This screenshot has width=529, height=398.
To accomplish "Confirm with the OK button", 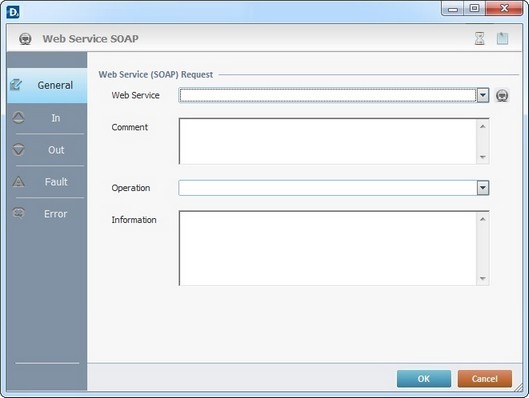I will click(424, 378).
